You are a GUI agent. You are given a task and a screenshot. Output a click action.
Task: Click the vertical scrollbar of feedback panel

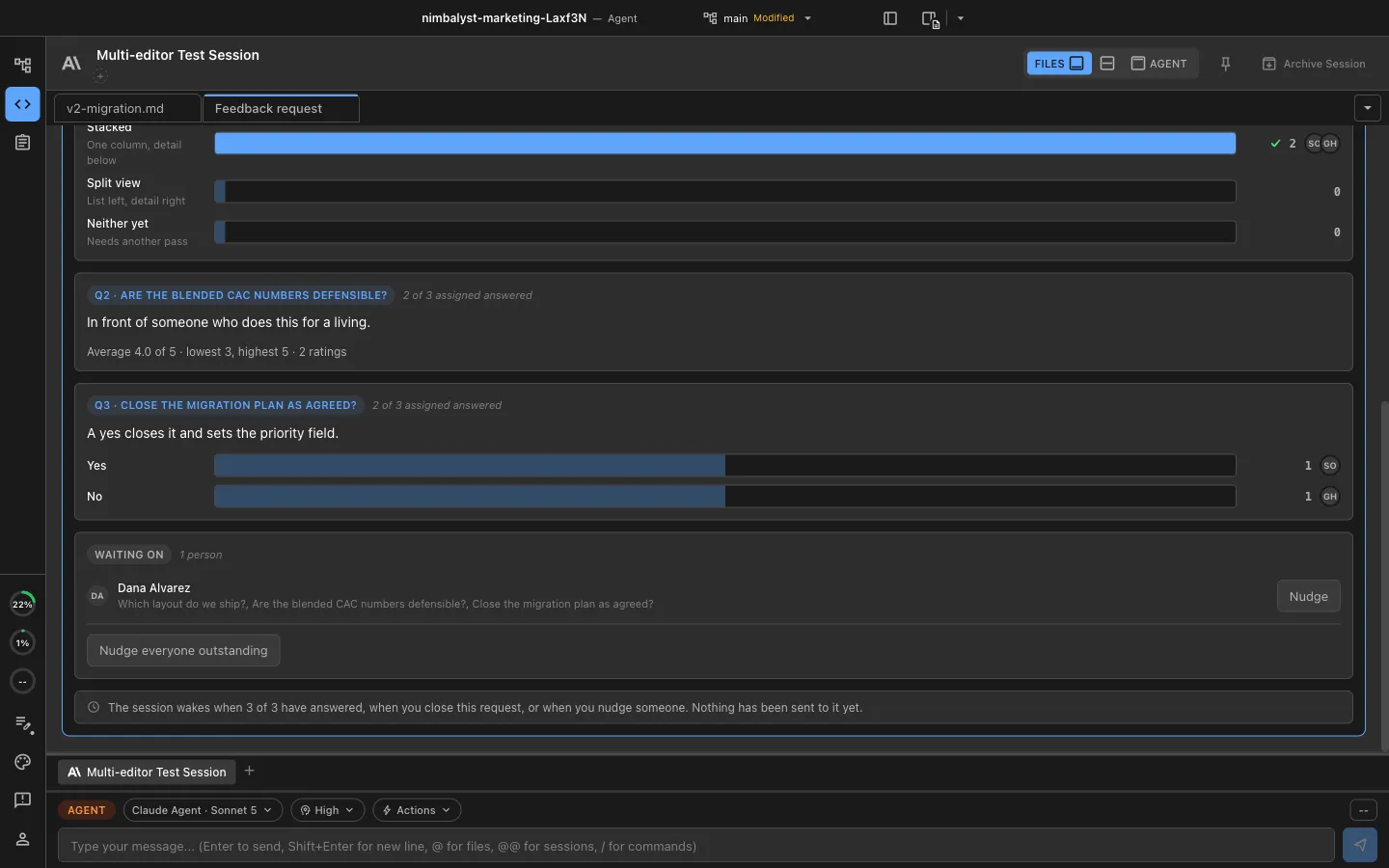pyautogui.click(x=1383, y=575)
